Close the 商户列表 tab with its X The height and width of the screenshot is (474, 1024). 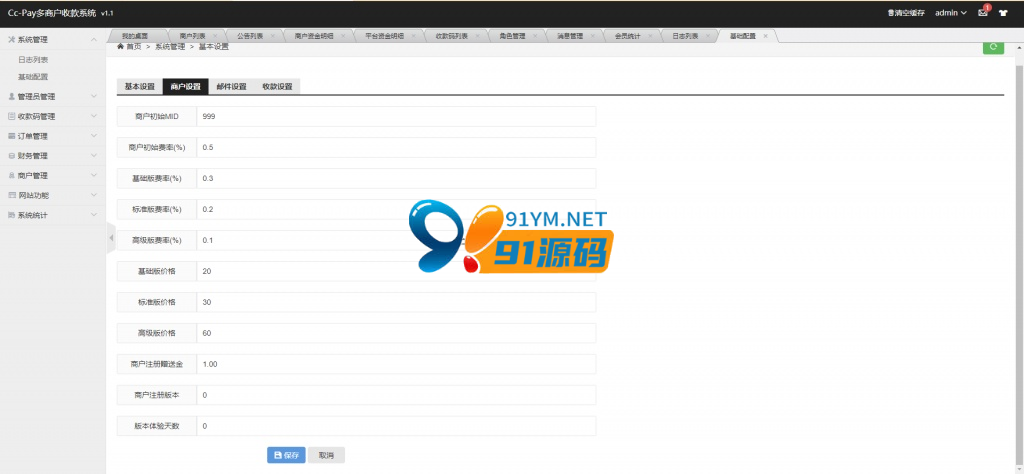215,36
